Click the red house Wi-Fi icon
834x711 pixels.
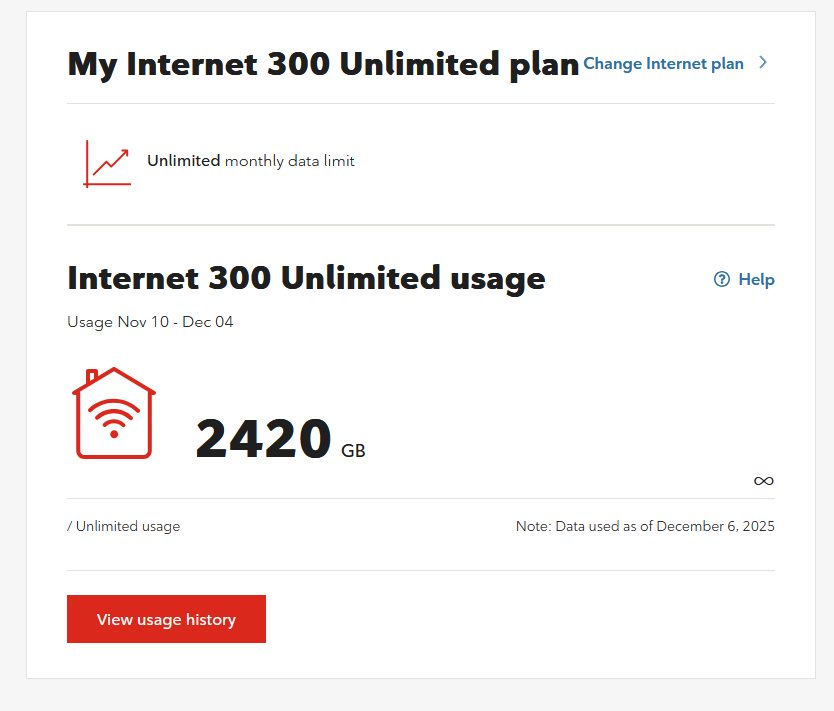114,414
